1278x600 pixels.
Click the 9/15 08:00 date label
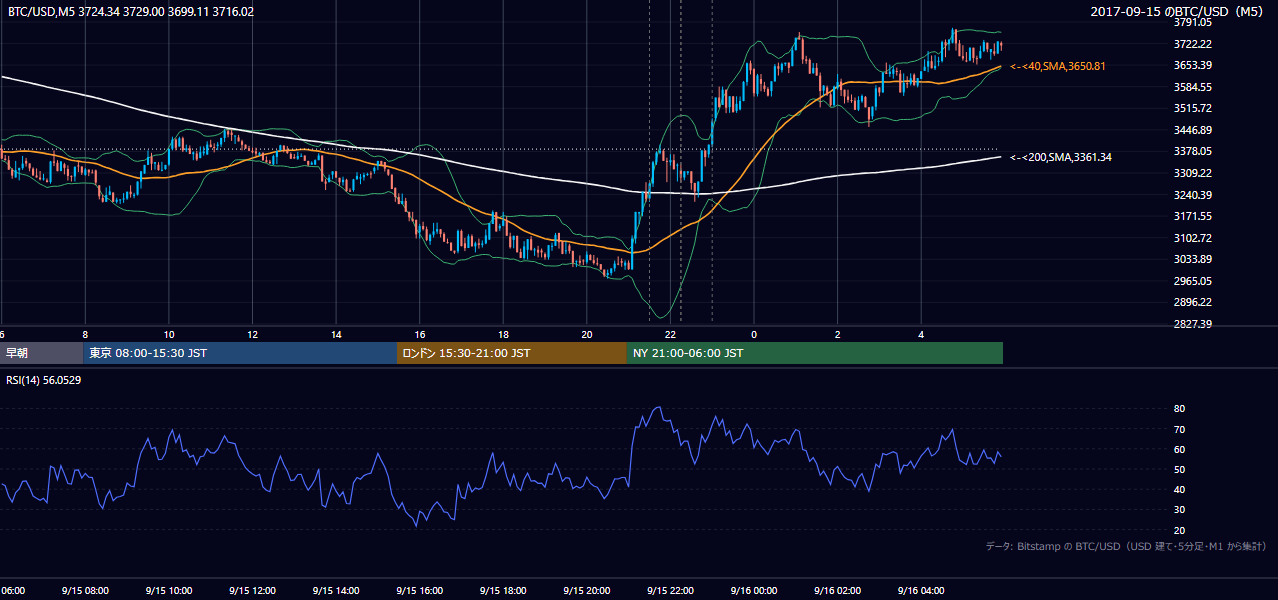[84, 591]
